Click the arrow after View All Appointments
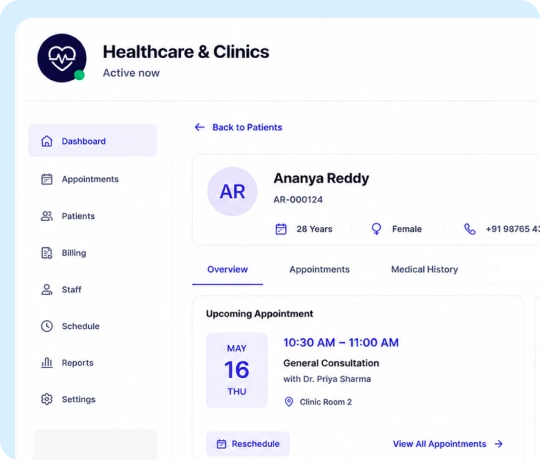The width and height of the screenshot is (540, 460). click(x=499, y=444)
